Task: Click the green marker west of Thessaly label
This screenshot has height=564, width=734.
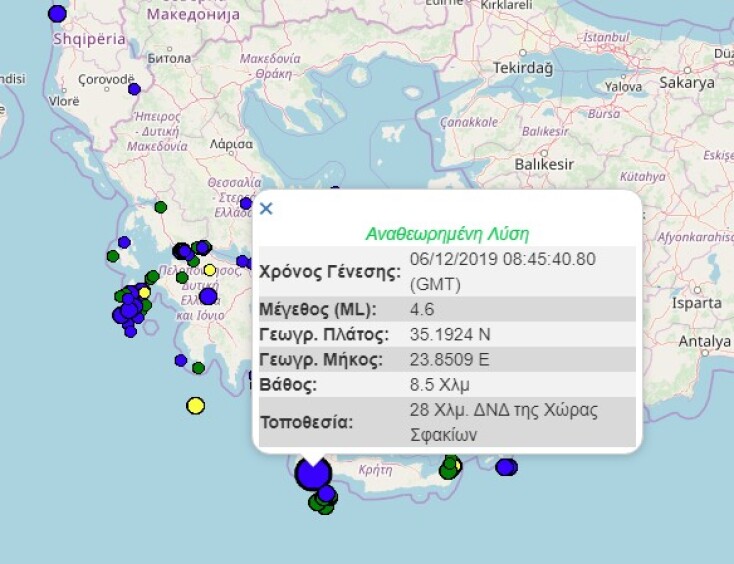Action: click(x=160, y=207)
